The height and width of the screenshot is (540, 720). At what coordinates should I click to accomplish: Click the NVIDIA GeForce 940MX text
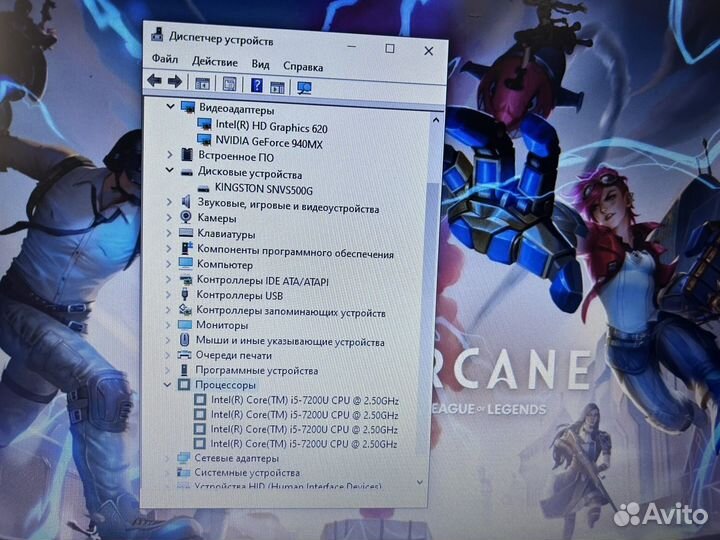(269, 142)
